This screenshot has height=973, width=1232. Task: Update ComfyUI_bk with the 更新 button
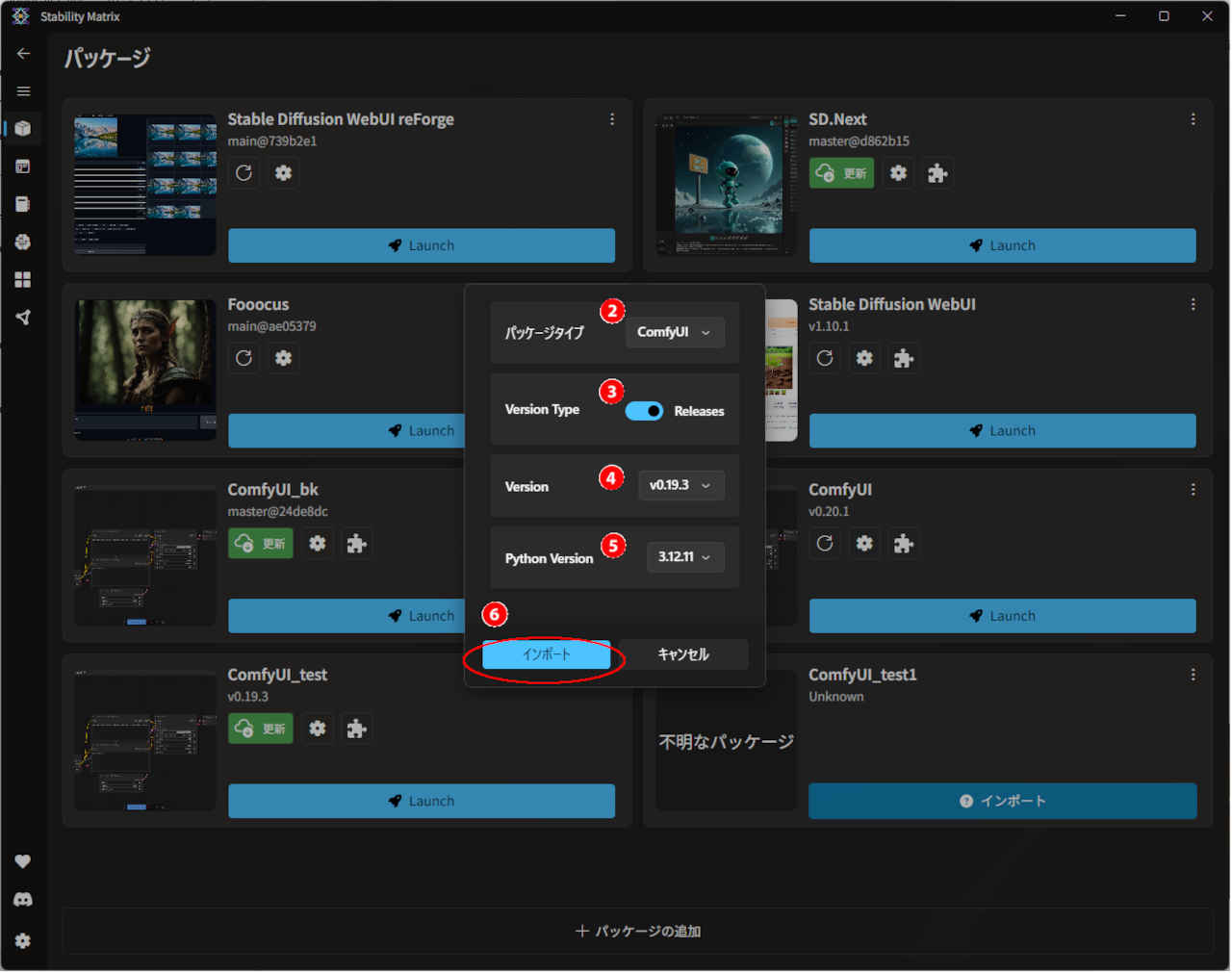(x=261, y=544)
